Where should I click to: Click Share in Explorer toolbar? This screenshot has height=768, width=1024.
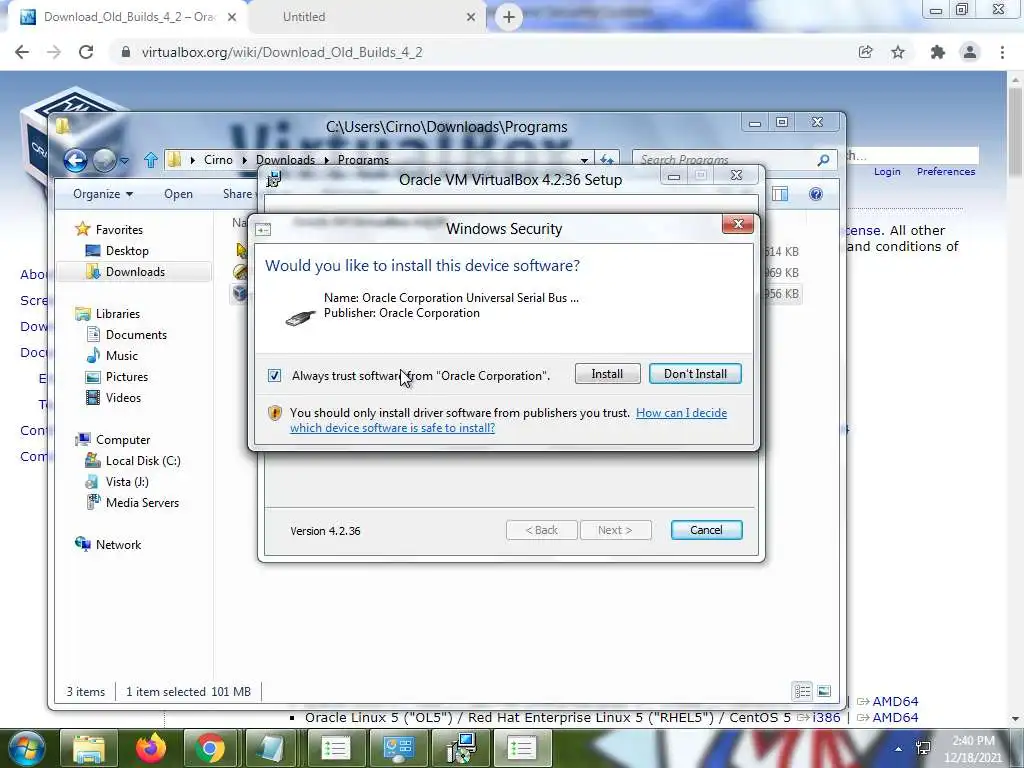point(237,194)
